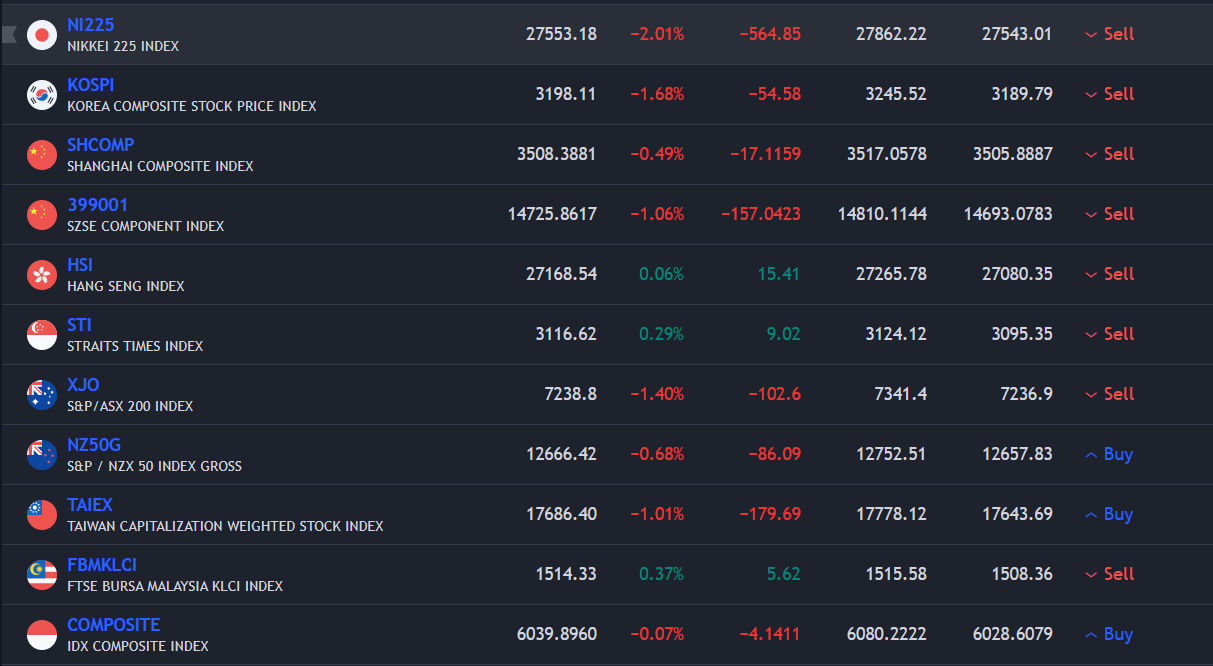
Task: Open the STI ticker link
Action: 79,325
